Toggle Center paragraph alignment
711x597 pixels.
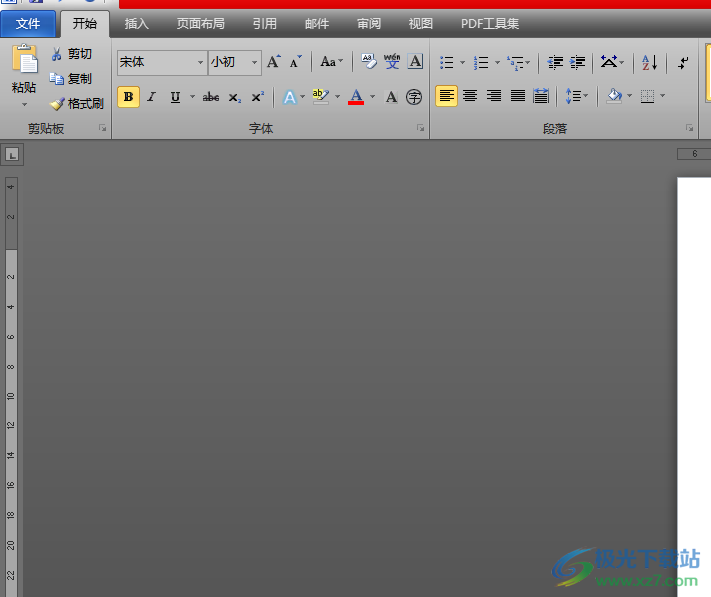470,96
